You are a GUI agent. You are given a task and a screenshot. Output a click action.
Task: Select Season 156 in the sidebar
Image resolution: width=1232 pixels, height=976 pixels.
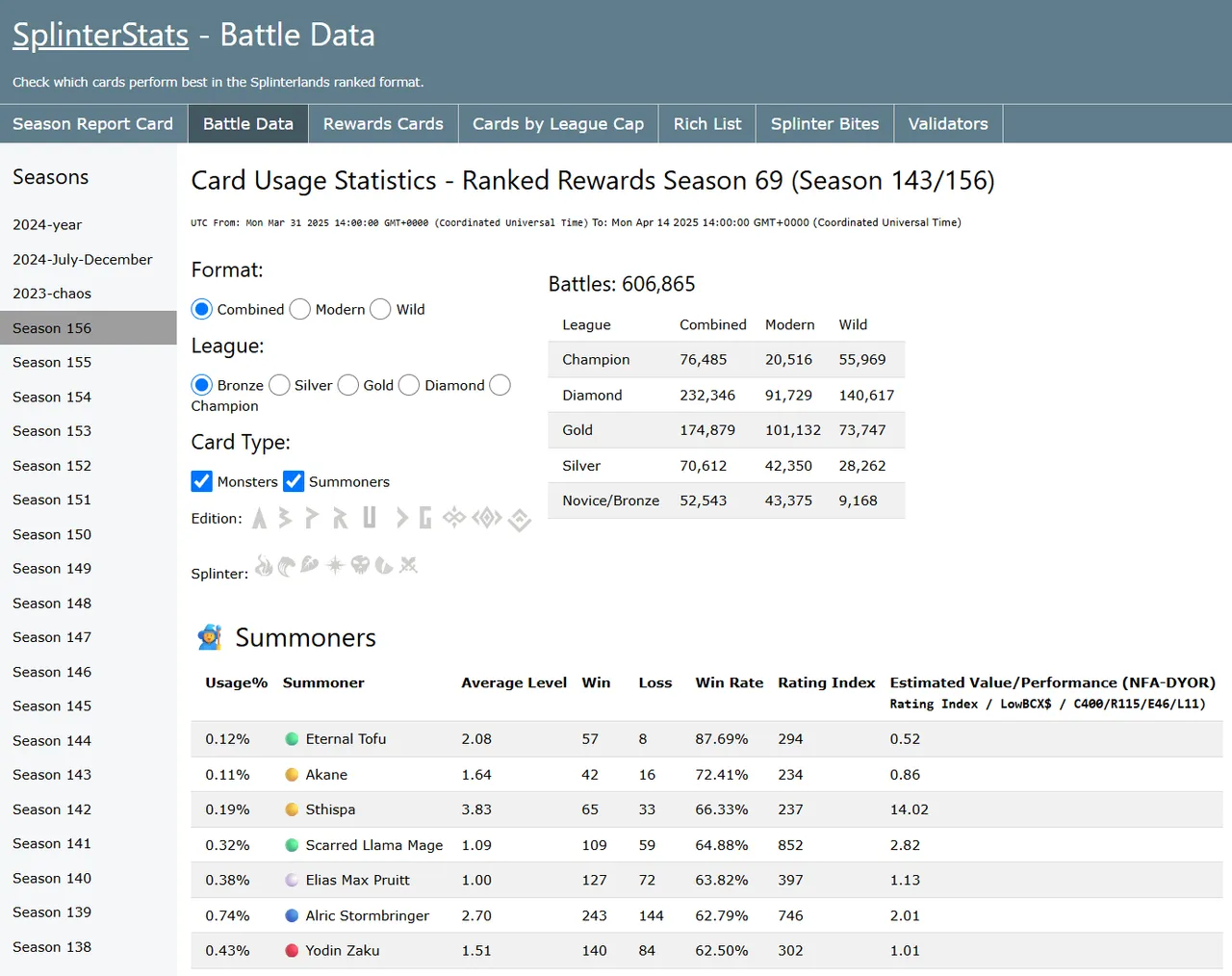(x=89, y=328)
